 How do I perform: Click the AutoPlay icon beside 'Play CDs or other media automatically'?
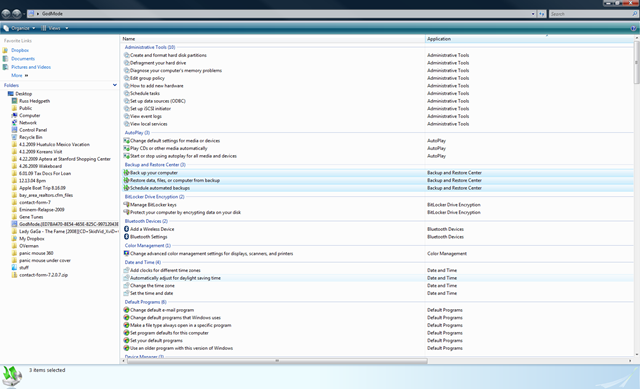[127, 148]
